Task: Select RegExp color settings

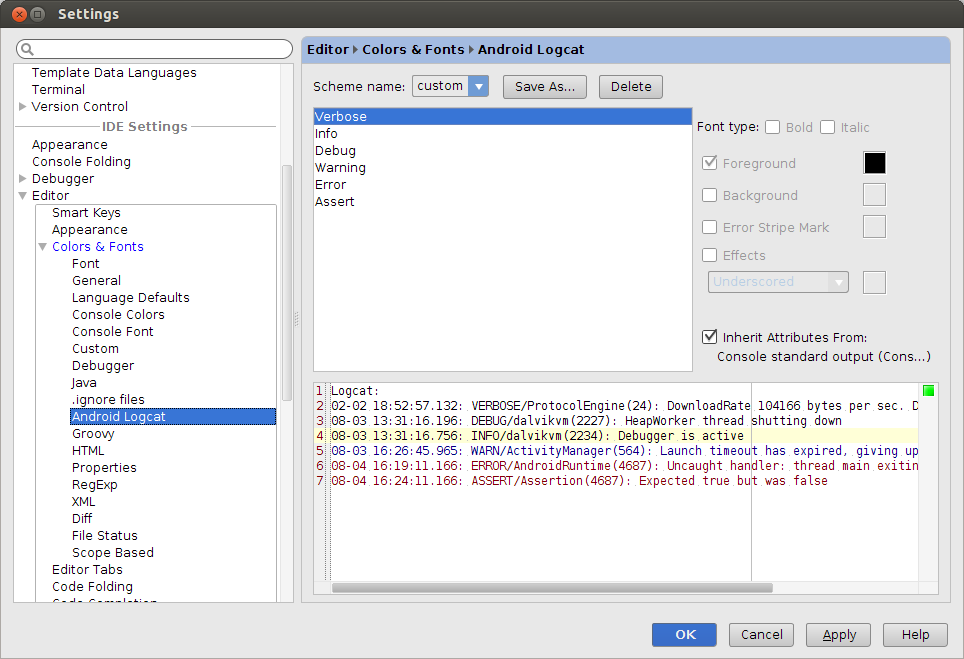Action: coord(94,484)
